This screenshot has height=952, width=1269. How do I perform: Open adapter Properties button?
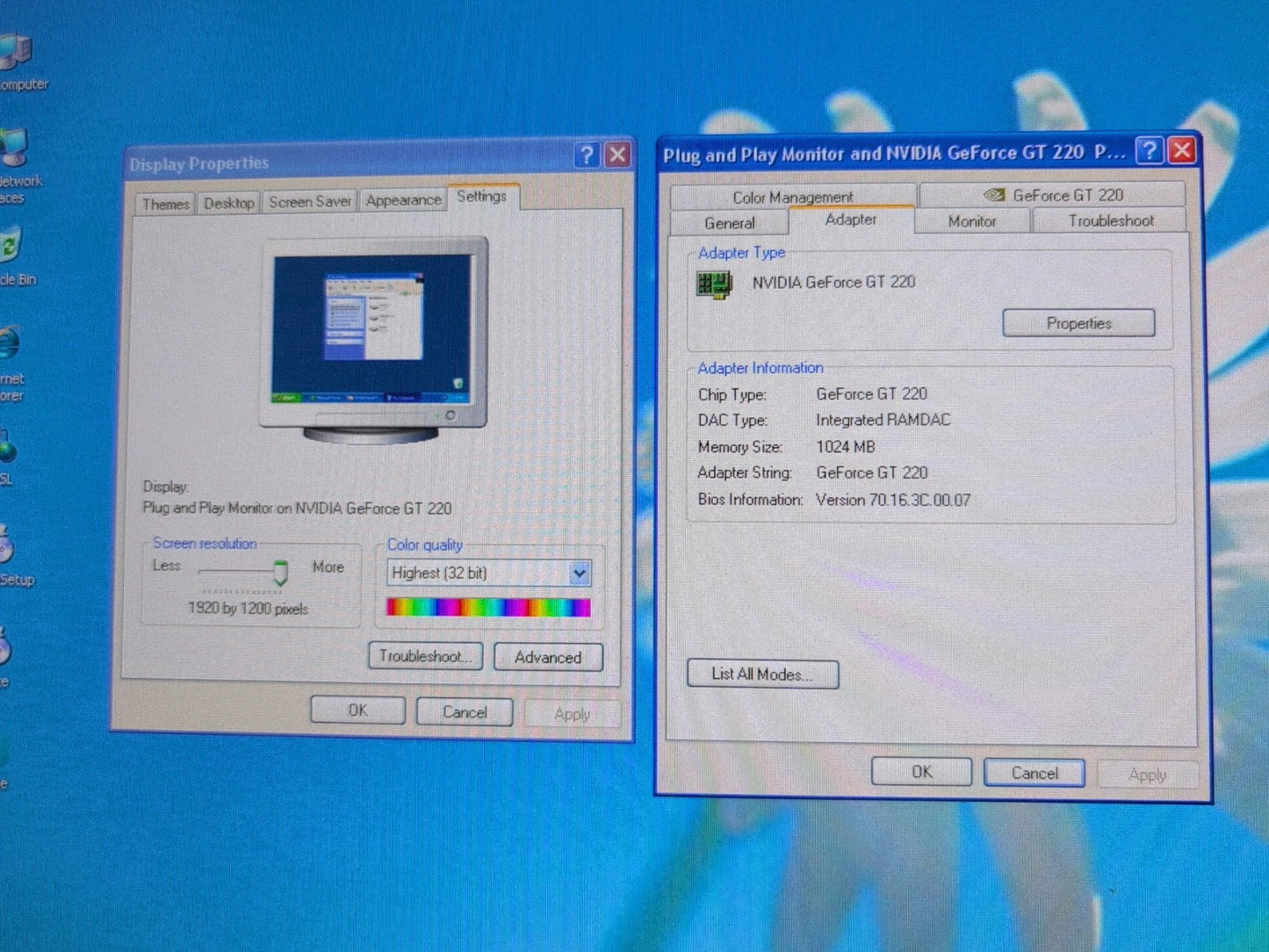coord(1078,323)
